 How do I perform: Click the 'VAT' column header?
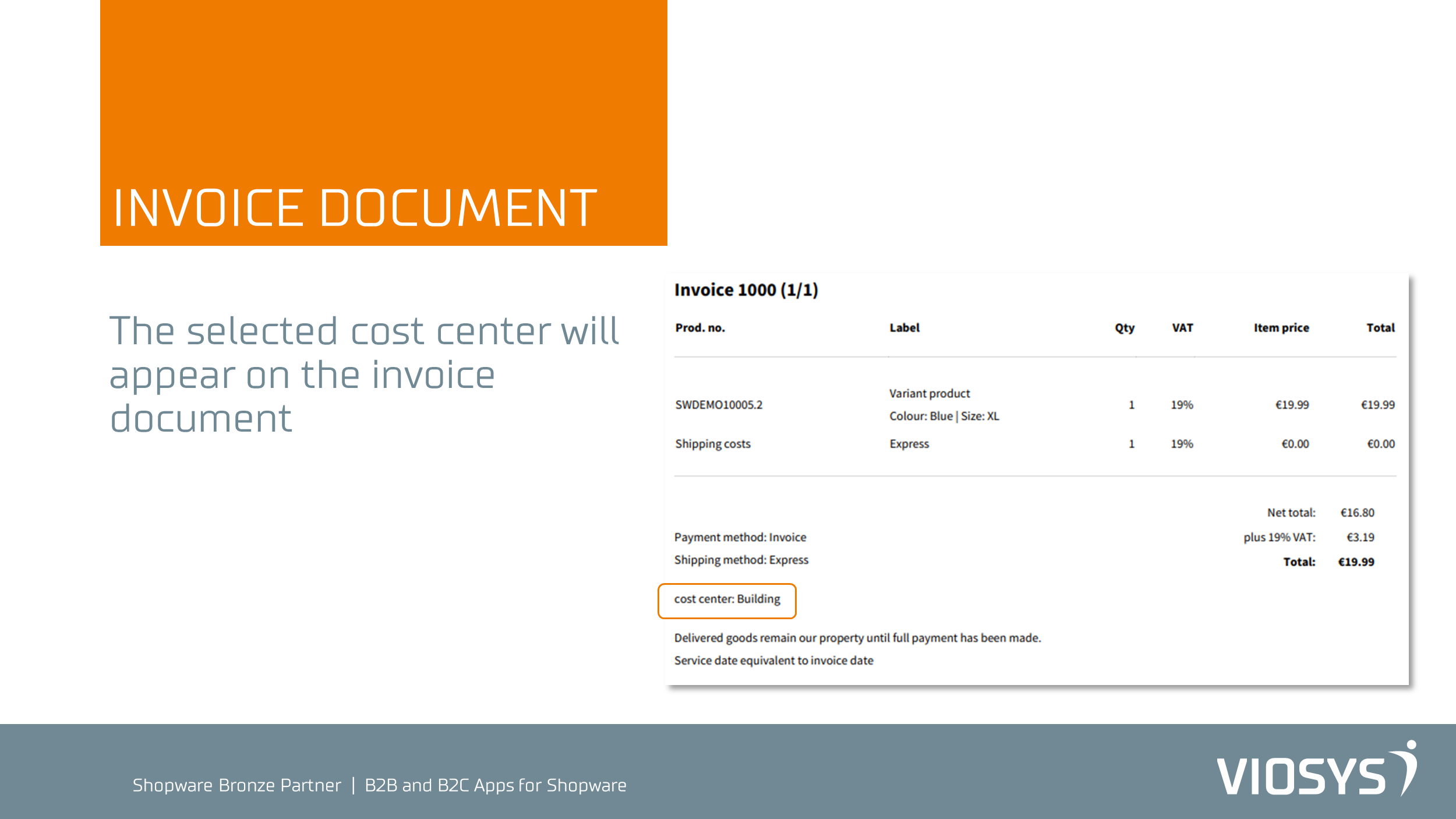[x=1182, y=328]
